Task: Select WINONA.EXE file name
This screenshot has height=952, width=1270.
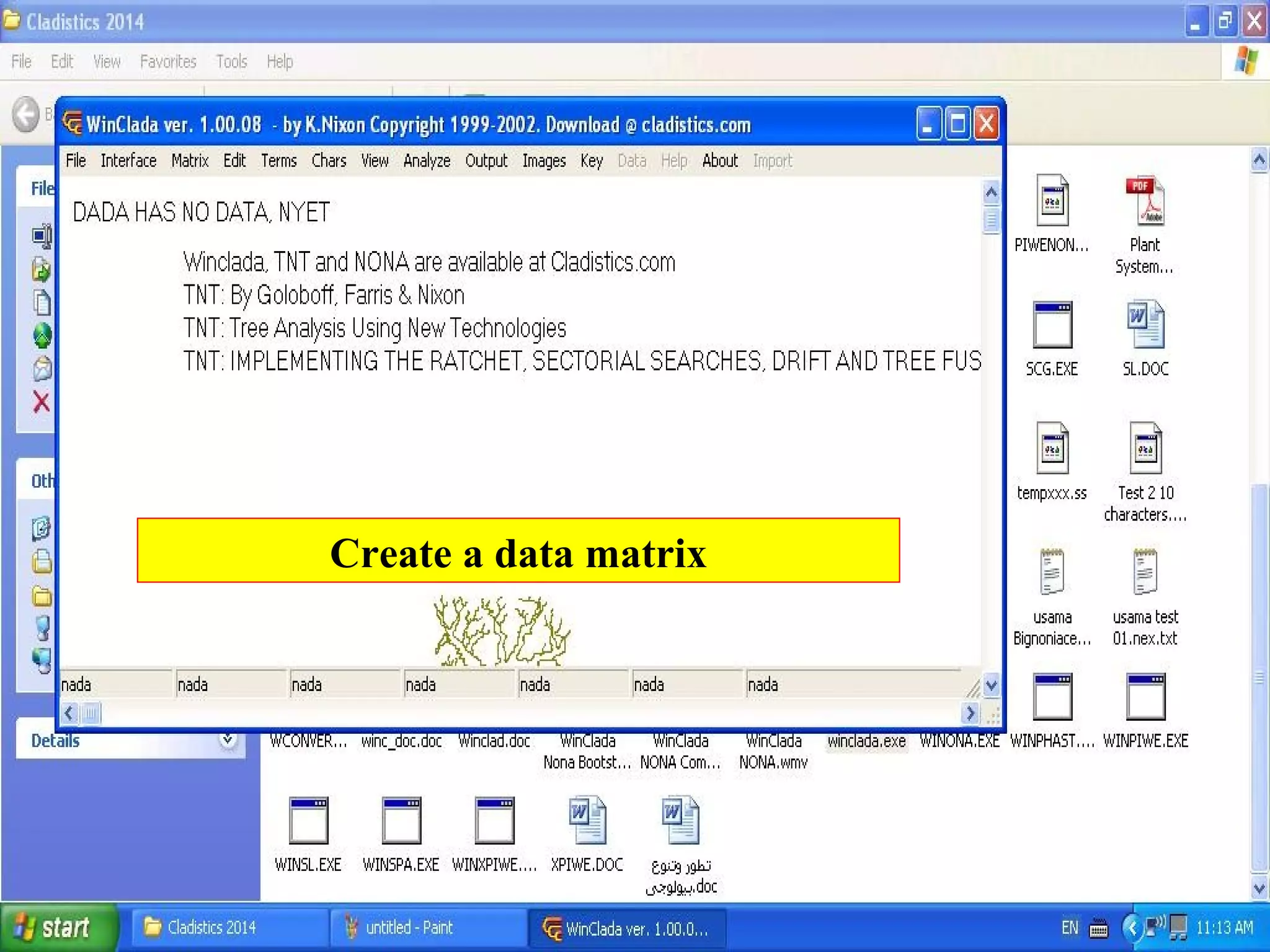Action: coord(959,741)
